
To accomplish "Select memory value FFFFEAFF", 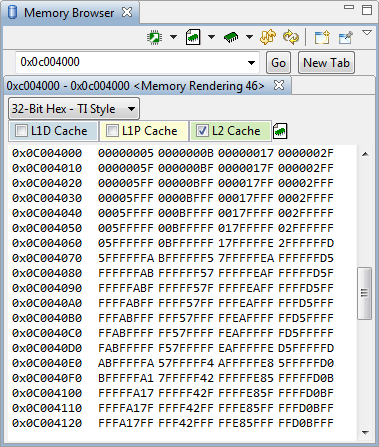I will (x=246, y=288).
